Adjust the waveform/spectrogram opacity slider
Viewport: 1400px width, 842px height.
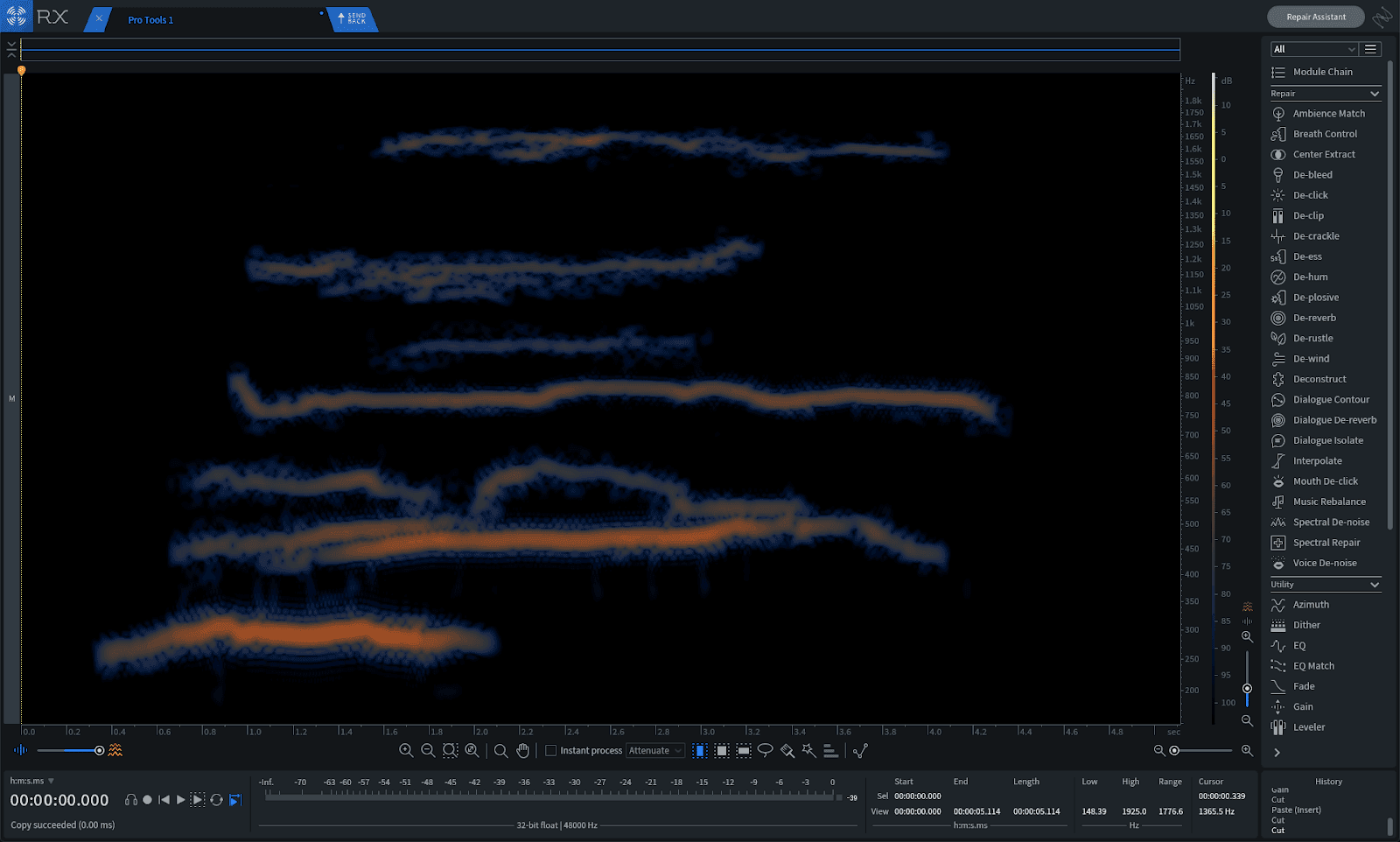click(99, 750)
